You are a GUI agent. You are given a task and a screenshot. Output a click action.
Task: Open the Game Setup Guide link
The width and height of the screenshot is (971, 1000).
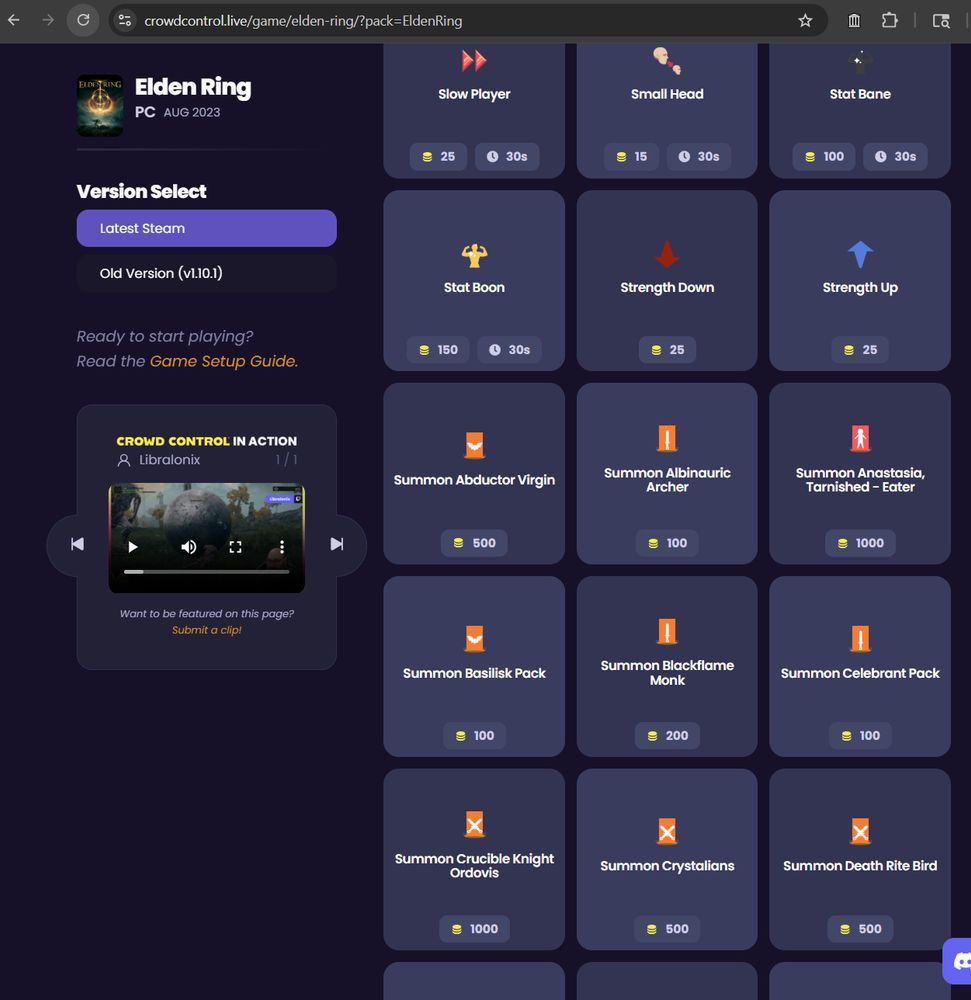click(x=224, y=361)
